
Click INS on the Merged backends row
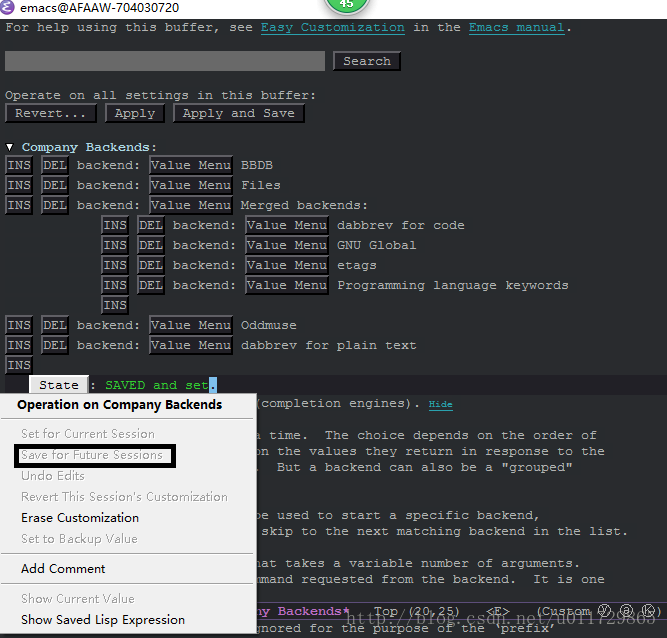(x=19, y=205)
